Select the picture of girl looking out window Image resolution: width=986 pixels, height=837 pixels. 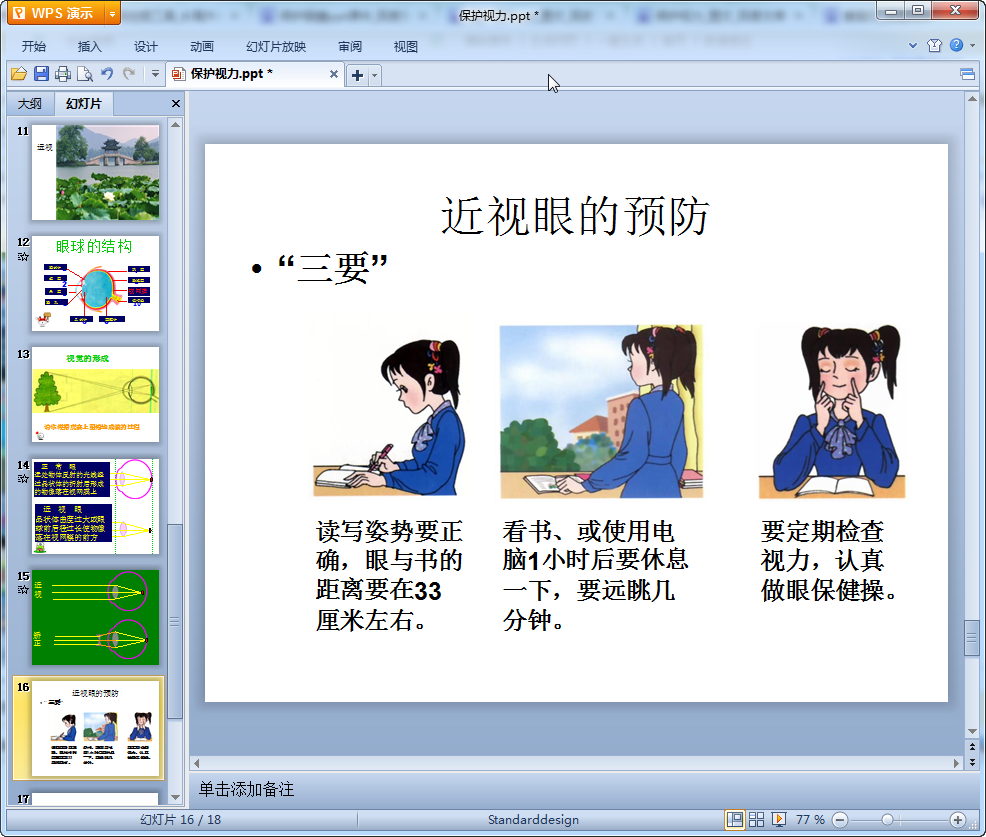601,411
